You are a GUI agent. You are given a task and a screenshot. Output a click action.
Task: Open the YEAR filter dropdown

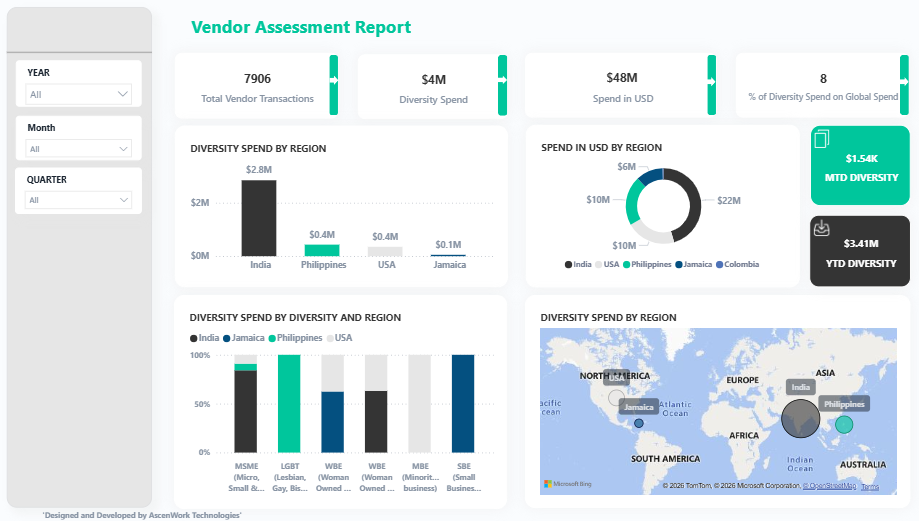tap(79, 94)
